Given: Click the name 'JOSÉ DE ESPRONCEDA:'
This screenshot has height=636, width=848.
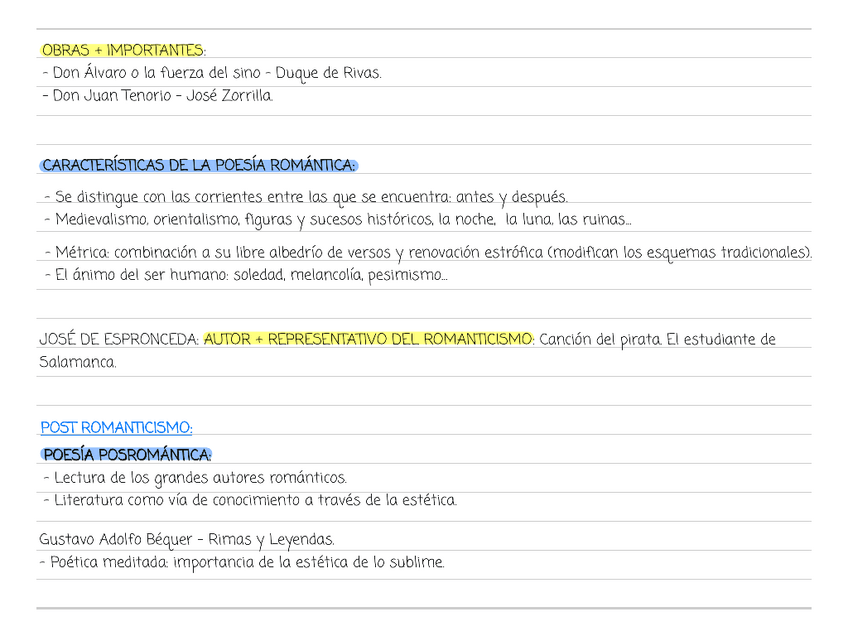Looking at the screenshot, I should coord(119,340).
